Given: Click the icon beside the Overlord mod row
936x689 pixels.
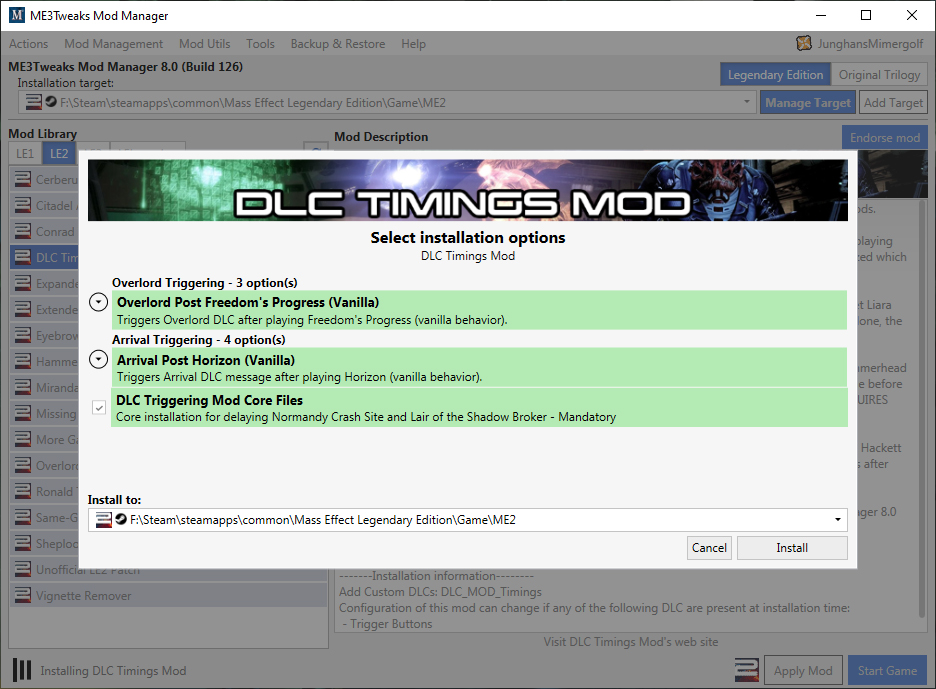Looking at the screenshot, I should (23, 465).
